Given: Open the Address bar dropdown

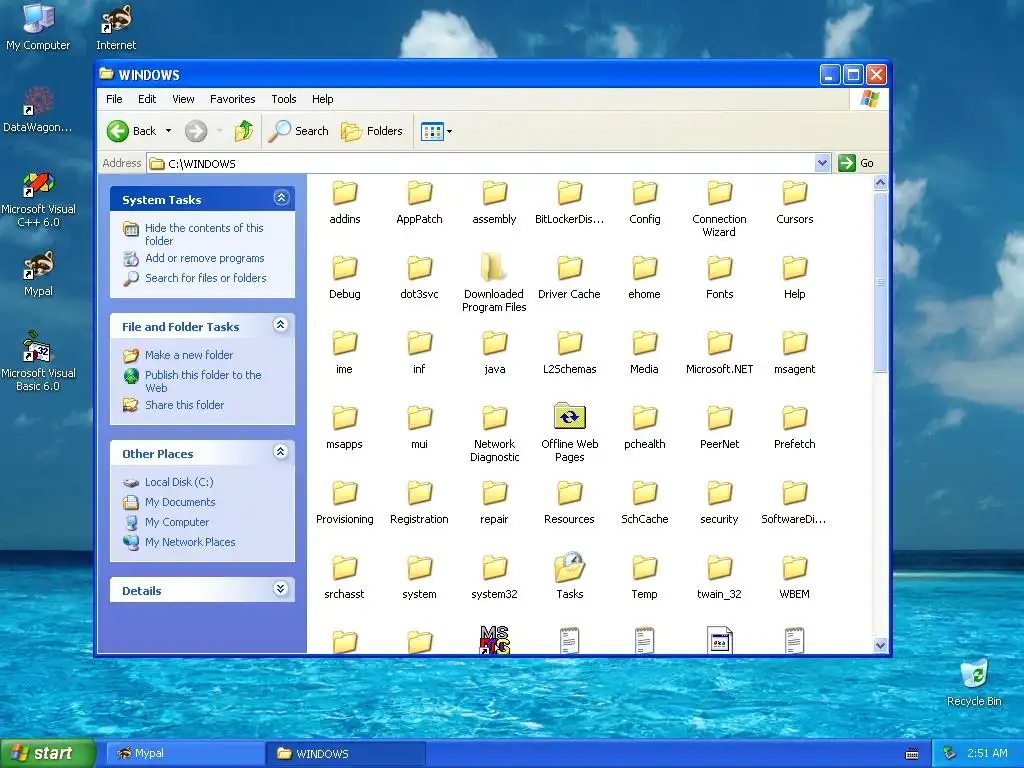Looking at the screenshot, I should pyautogui.click(x=822, y=163).
